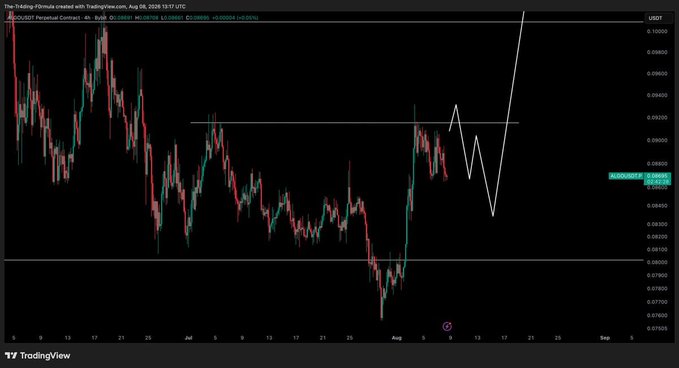Viewport: 679px width, 368px height.
Task: Click the legend open value O0.08691
Action: coord(122,18)
